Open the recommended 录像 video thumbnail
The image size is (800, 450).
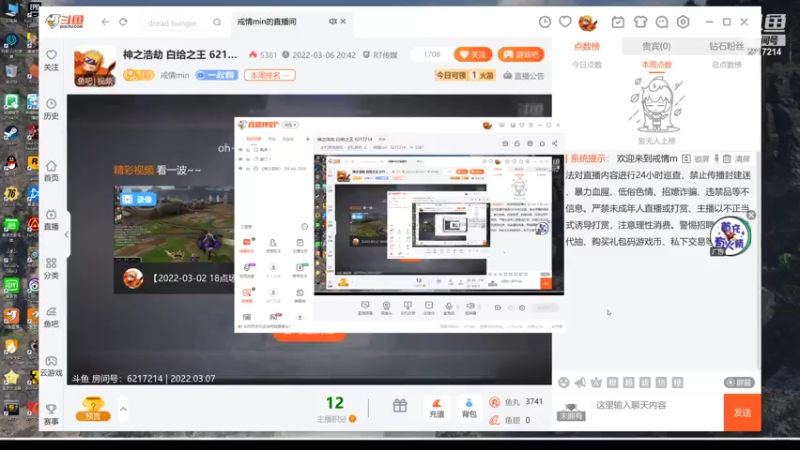point(173,224)
